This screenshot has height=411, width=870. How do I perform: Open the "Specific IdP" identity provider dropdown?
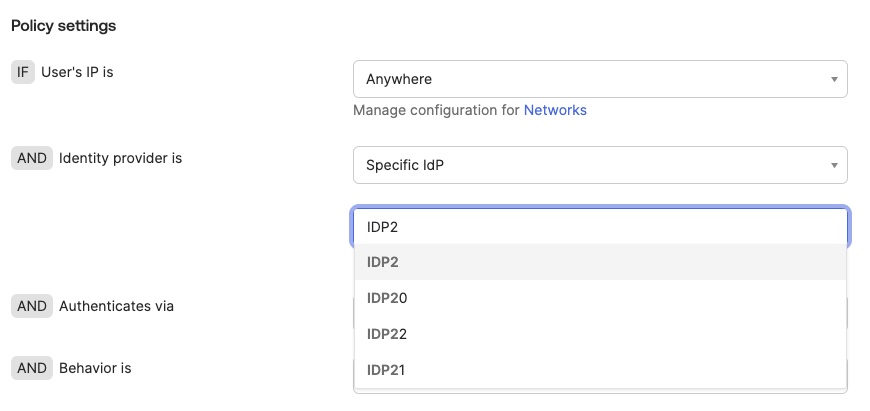pyautogui.click(x=600, y=165)
